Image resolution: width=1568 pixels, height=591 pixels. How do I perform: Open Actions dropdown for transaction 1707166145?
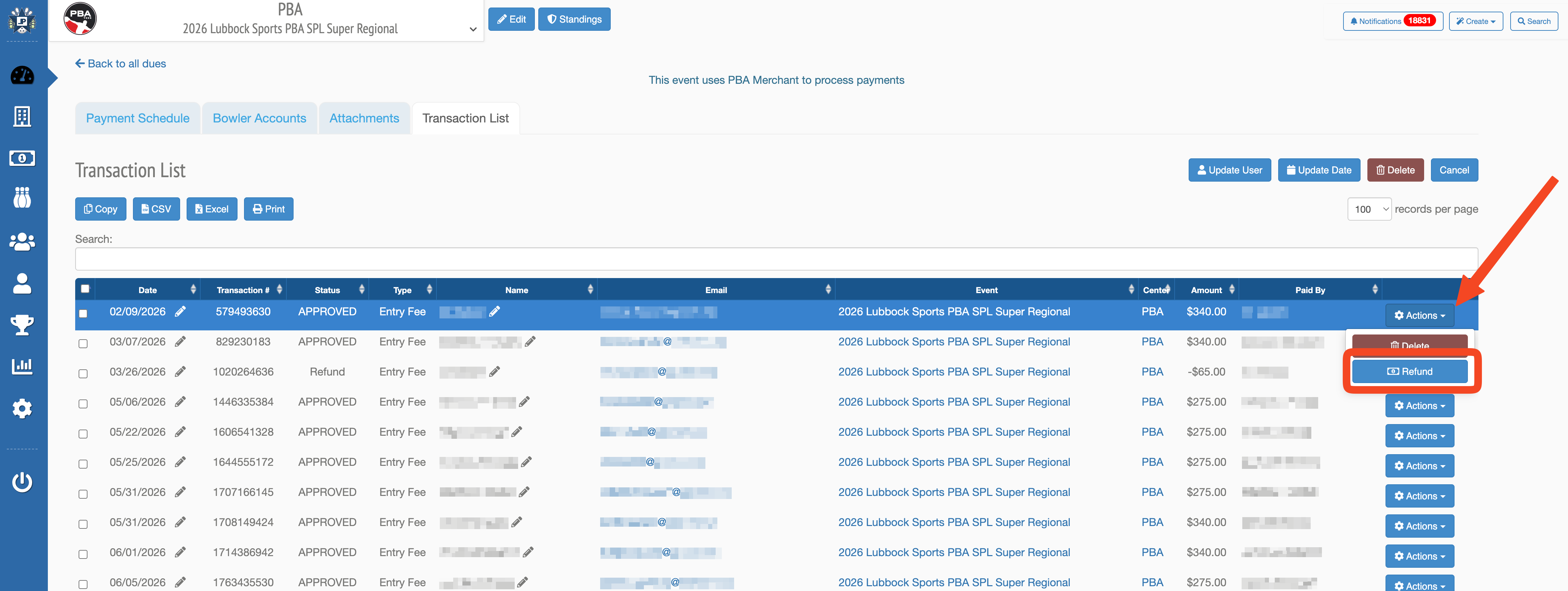pyautogui.click(x=1419, y=496)
